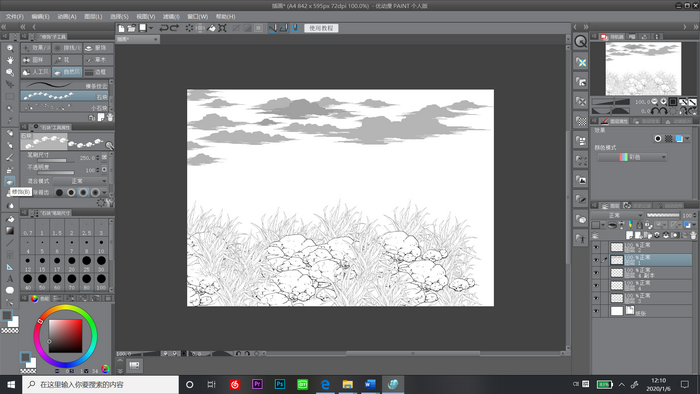Open the blending mode 混合模式 dropdown

coord(80,181)
